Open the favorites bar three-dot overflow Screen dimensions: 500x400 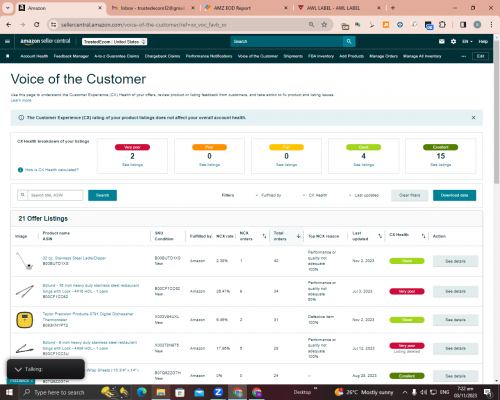click(x=463, y=56)
